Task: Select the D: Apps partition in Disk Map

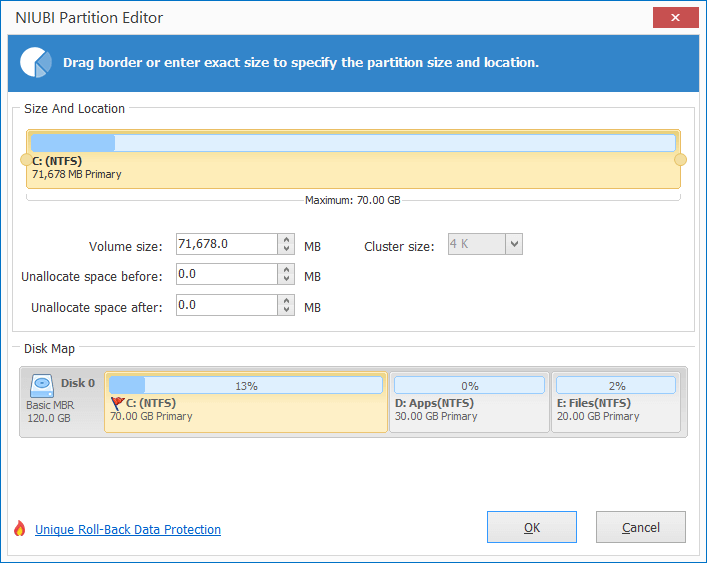Action: 469,402
